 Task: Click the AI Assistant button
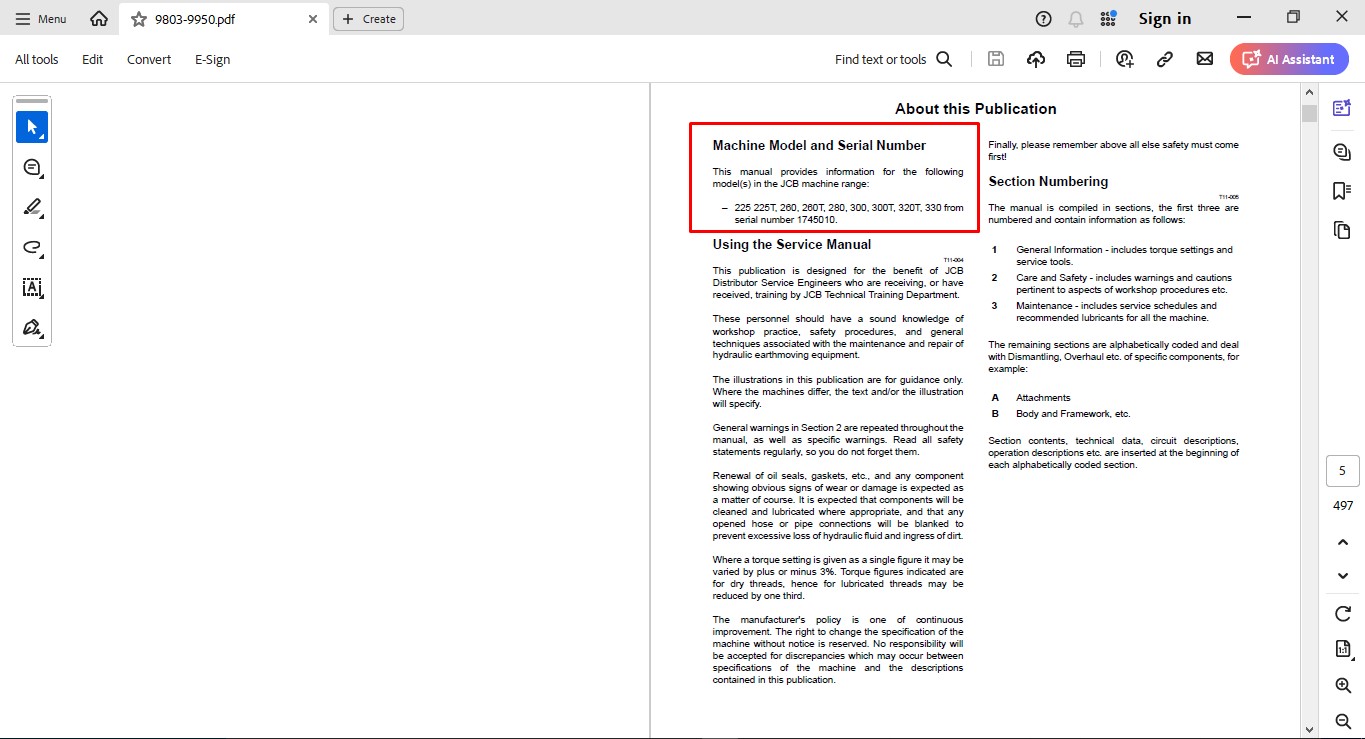pyautogui.click(x=1289, y=59)
